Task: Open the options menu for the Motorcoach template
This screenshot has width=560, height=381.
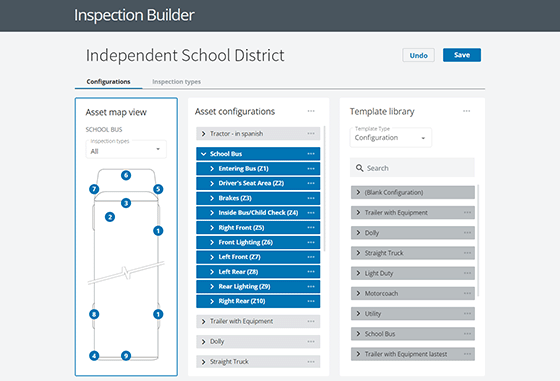Action: pyautogui.click(x=467, y=293)
